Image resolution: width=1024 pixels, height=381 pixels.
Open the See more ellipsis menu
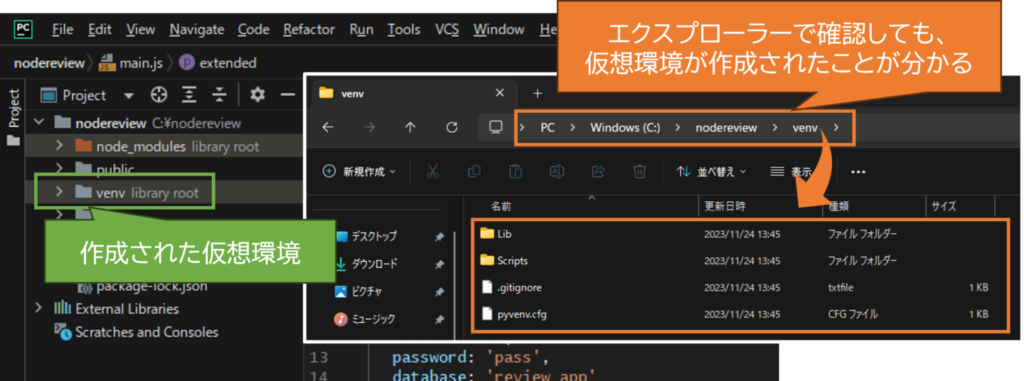click(858, 171)
